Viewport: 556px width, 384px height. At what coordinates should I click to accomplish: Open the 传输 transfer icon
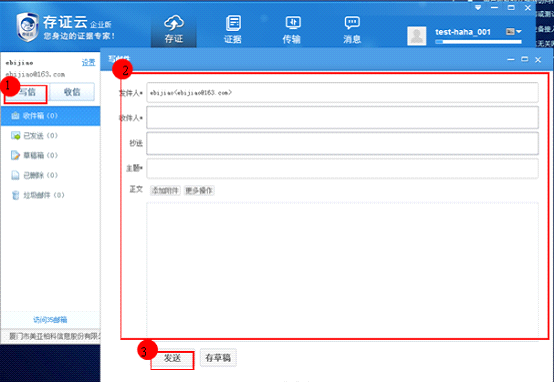(x=293, y=30)
